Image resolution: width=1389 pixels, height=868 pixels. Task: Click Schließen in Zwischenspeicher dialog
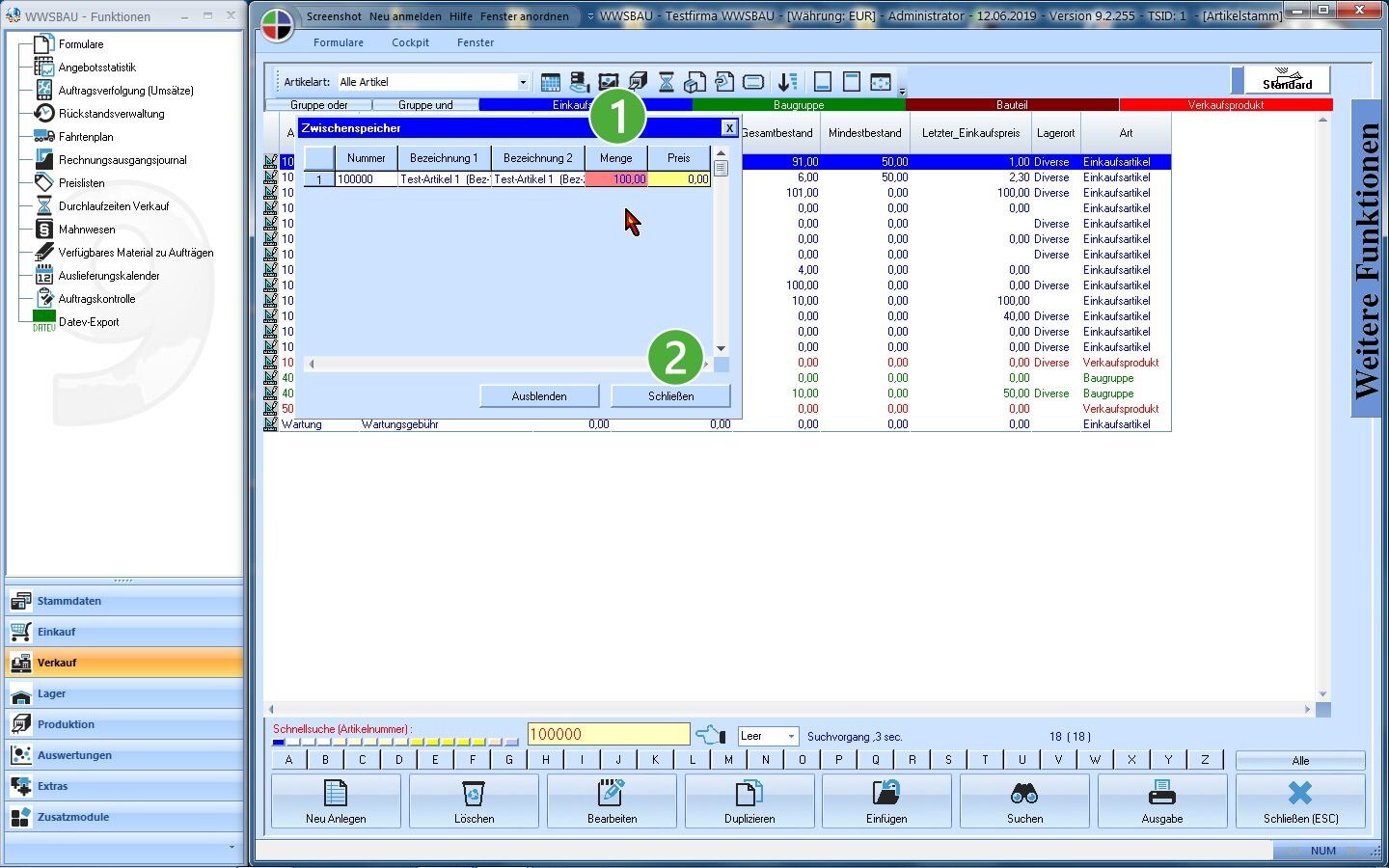(670, 396)
